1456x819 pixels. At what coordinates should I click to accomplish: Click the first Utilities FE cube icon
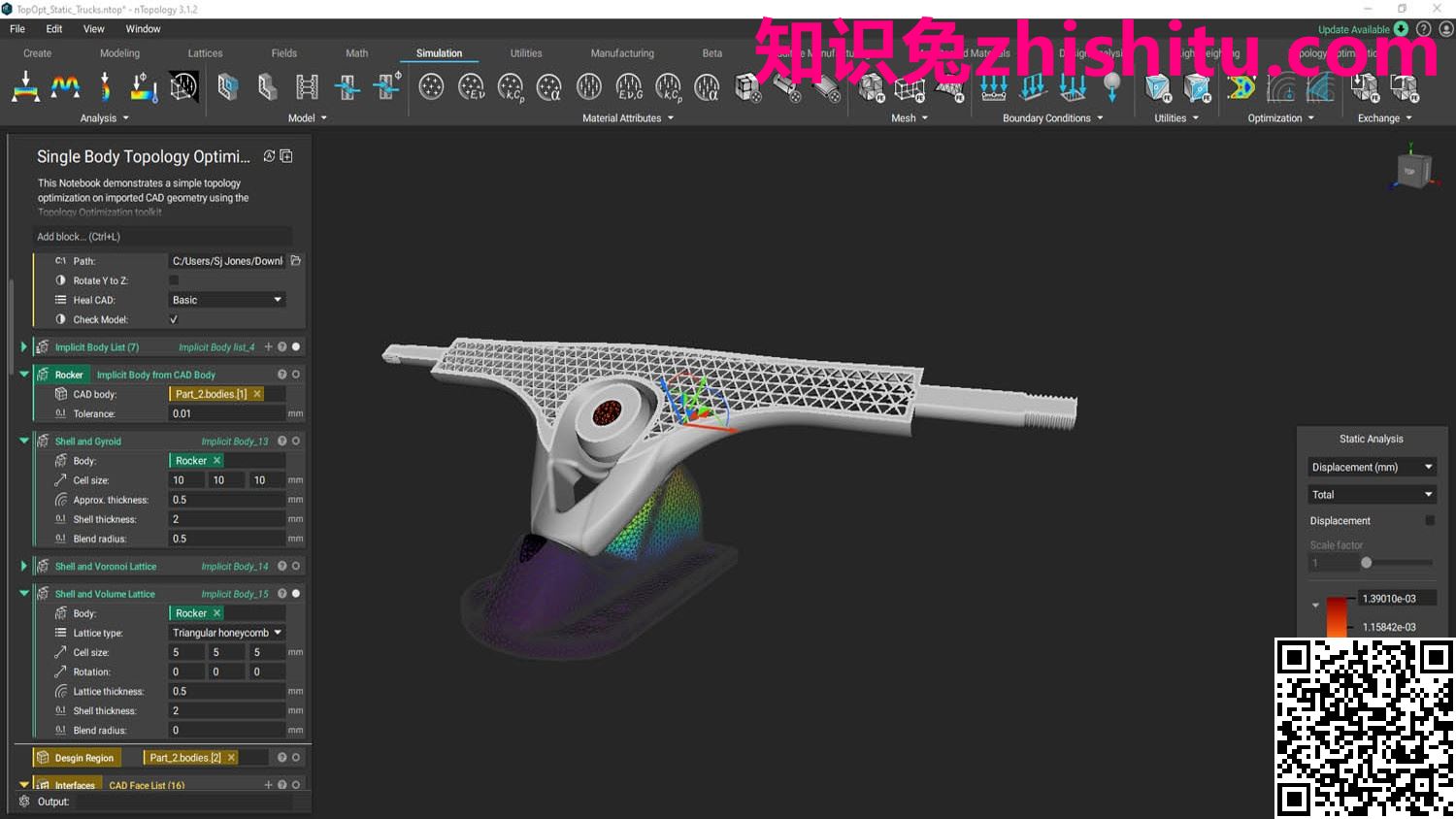click(x=1157, y=87)
